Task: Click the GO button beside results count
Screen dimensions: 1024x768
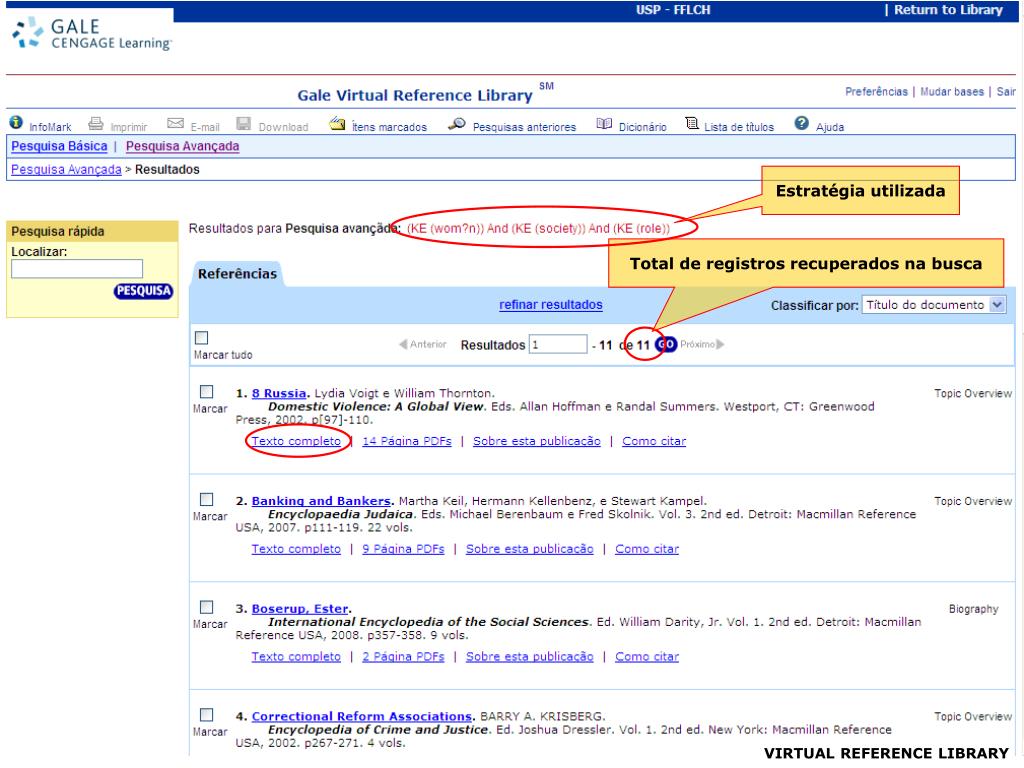Action: [x=665, y=344]
